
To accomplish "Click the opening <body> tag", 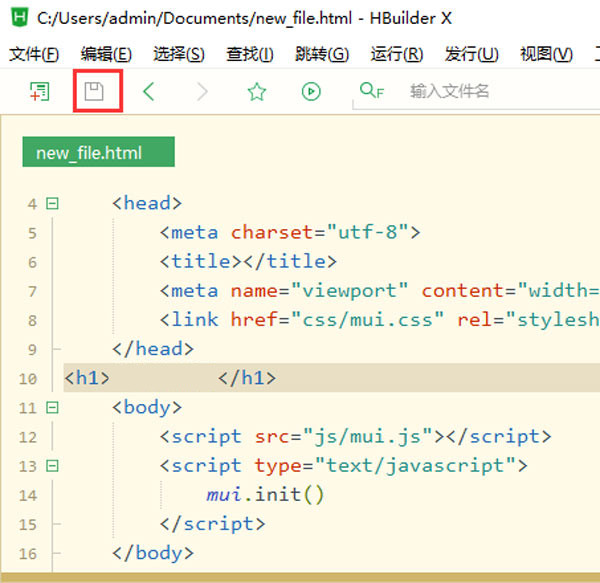I will (x=147, y=407).
